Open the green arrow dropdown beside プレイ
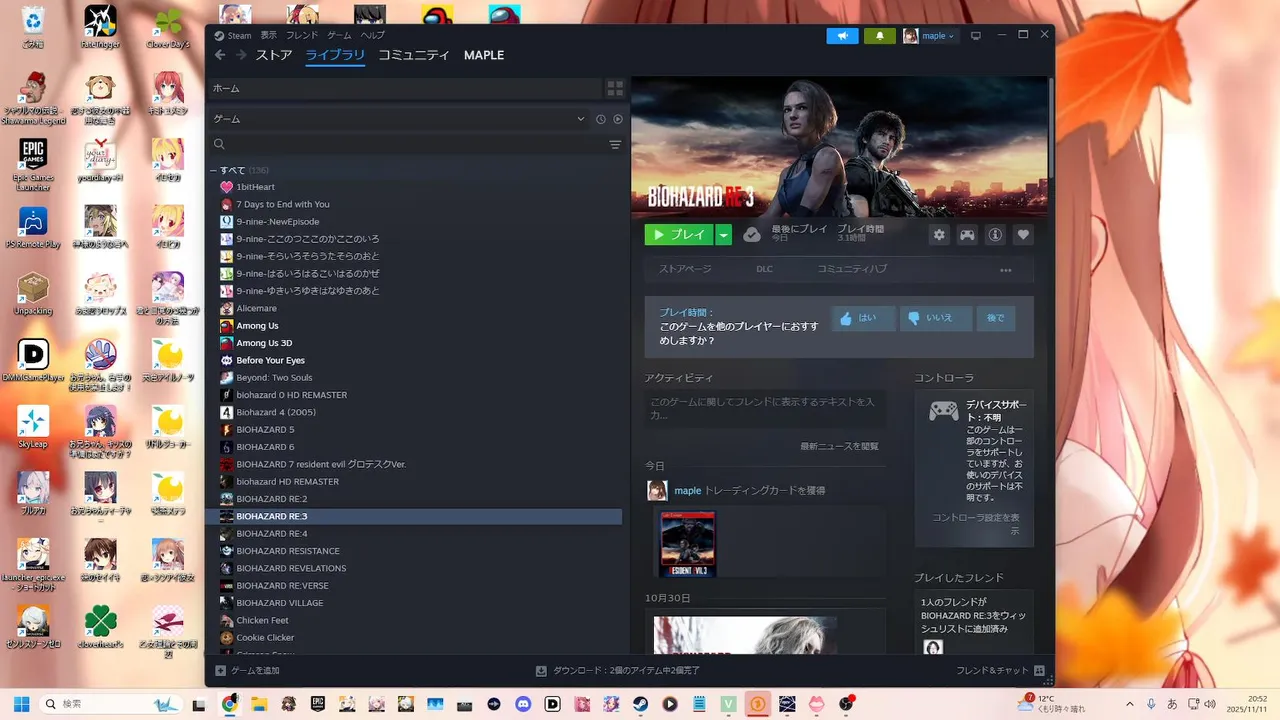Viewport: 1280px width, 720px height. (724, 235)
